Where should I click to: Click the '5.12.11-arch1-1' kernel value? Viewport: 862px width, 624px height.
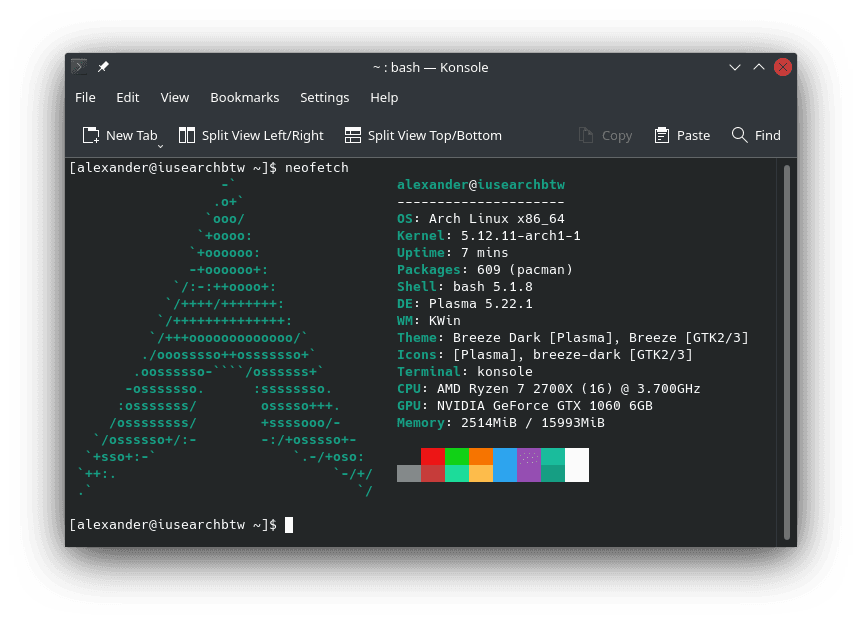click(x=521, y=236)
